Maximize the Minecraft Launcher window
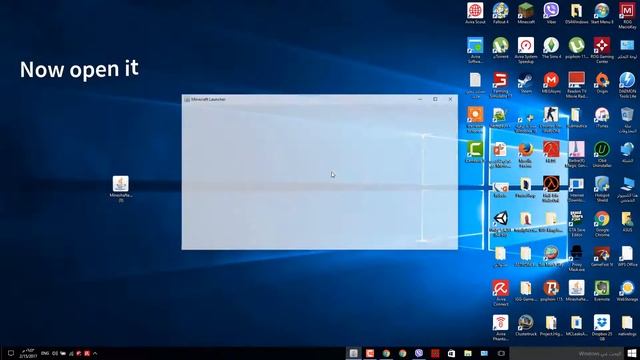 click(435, 99)
